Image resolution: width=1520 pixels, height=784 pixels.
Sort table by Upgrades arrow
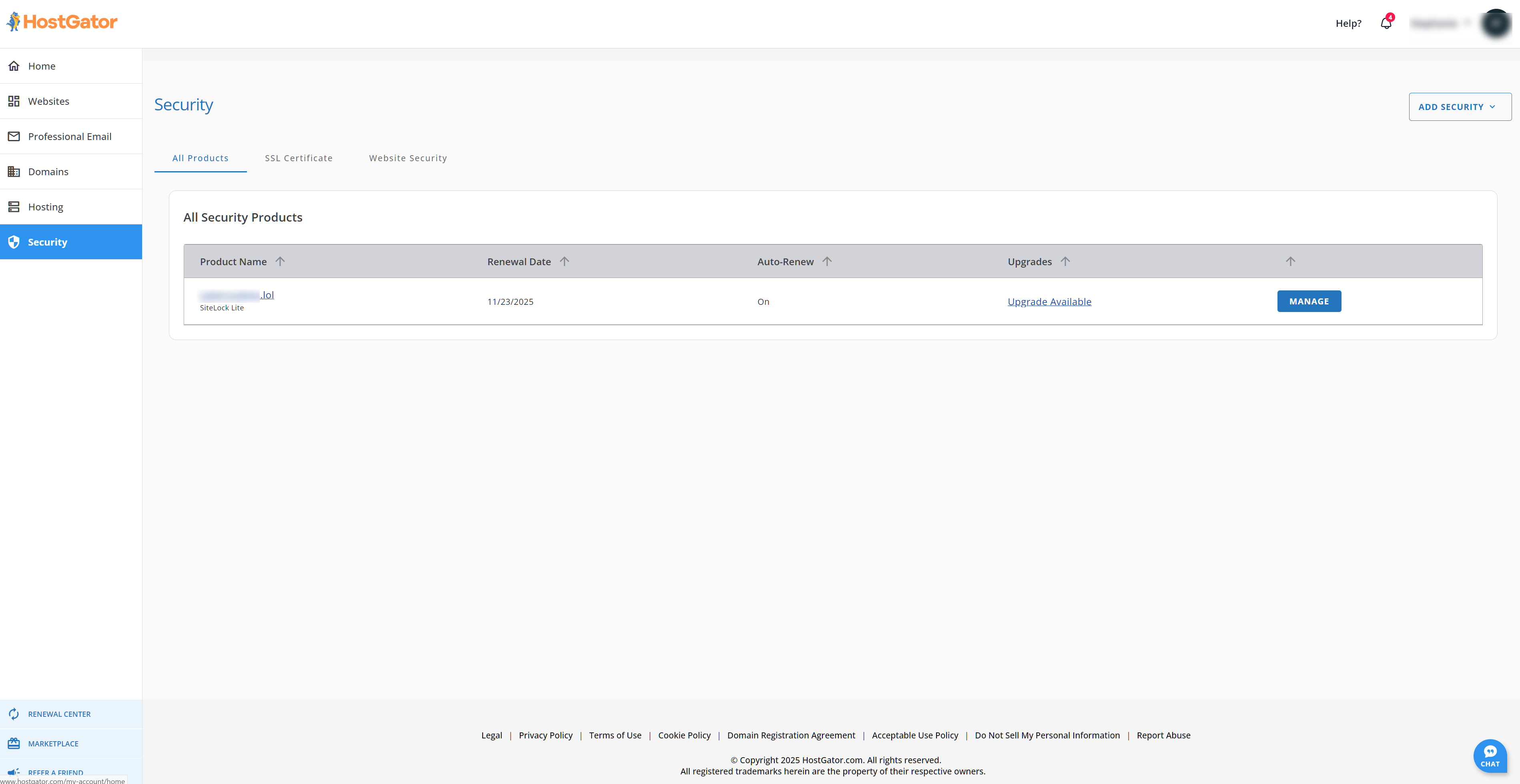tap(1065, 261)
